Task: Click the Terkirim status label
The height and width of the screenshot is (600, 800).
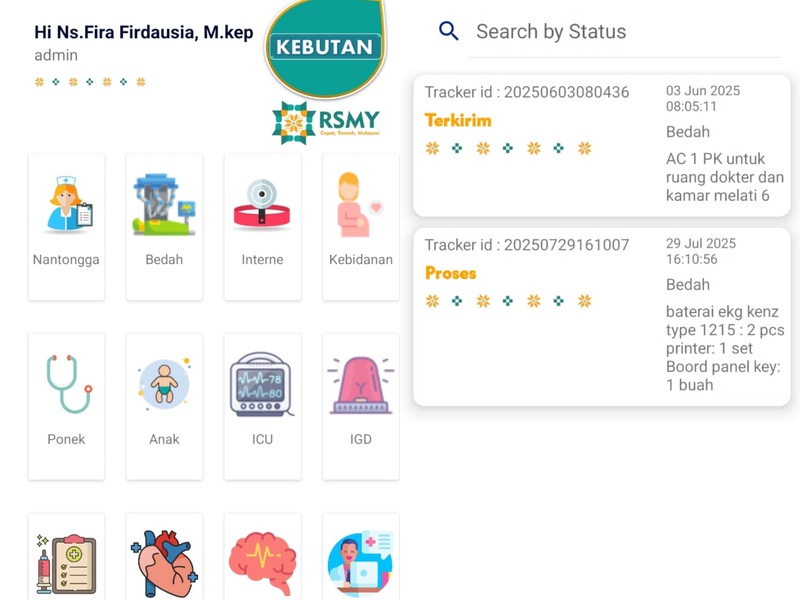Action: pos(458,120)
